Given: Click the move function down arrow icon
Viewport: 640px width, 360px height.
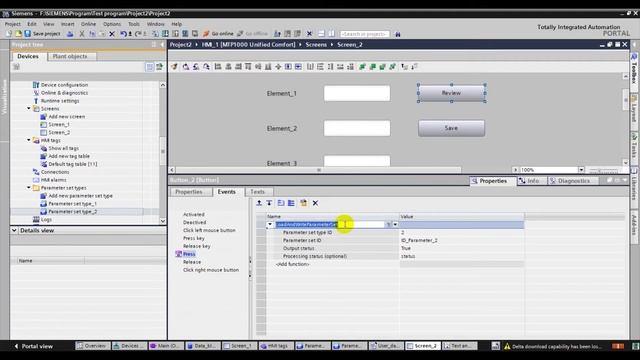Looking at the screenshot, I should tap(269, 203).
